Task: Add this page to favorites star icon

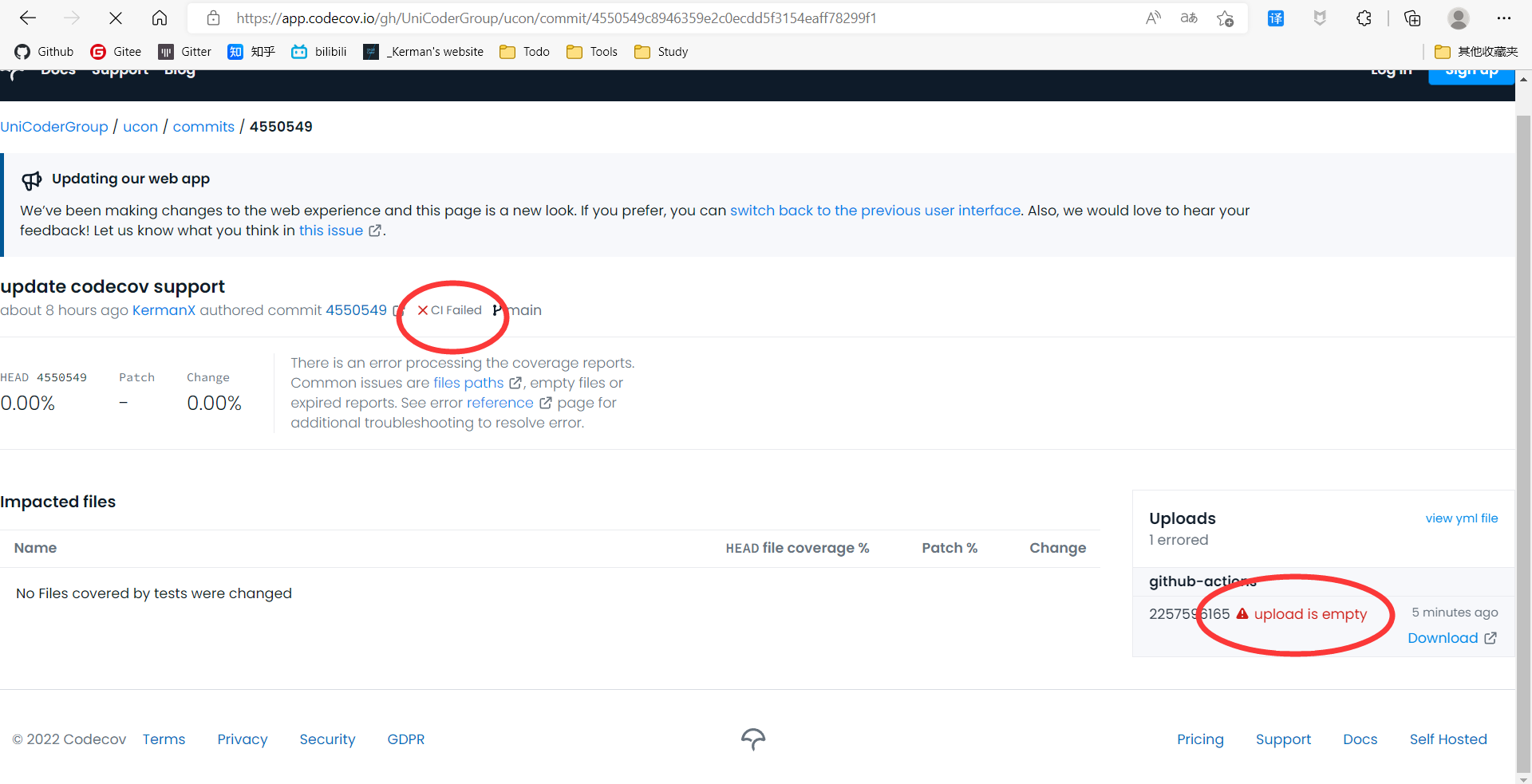Action: click(x=1226, y=18)
